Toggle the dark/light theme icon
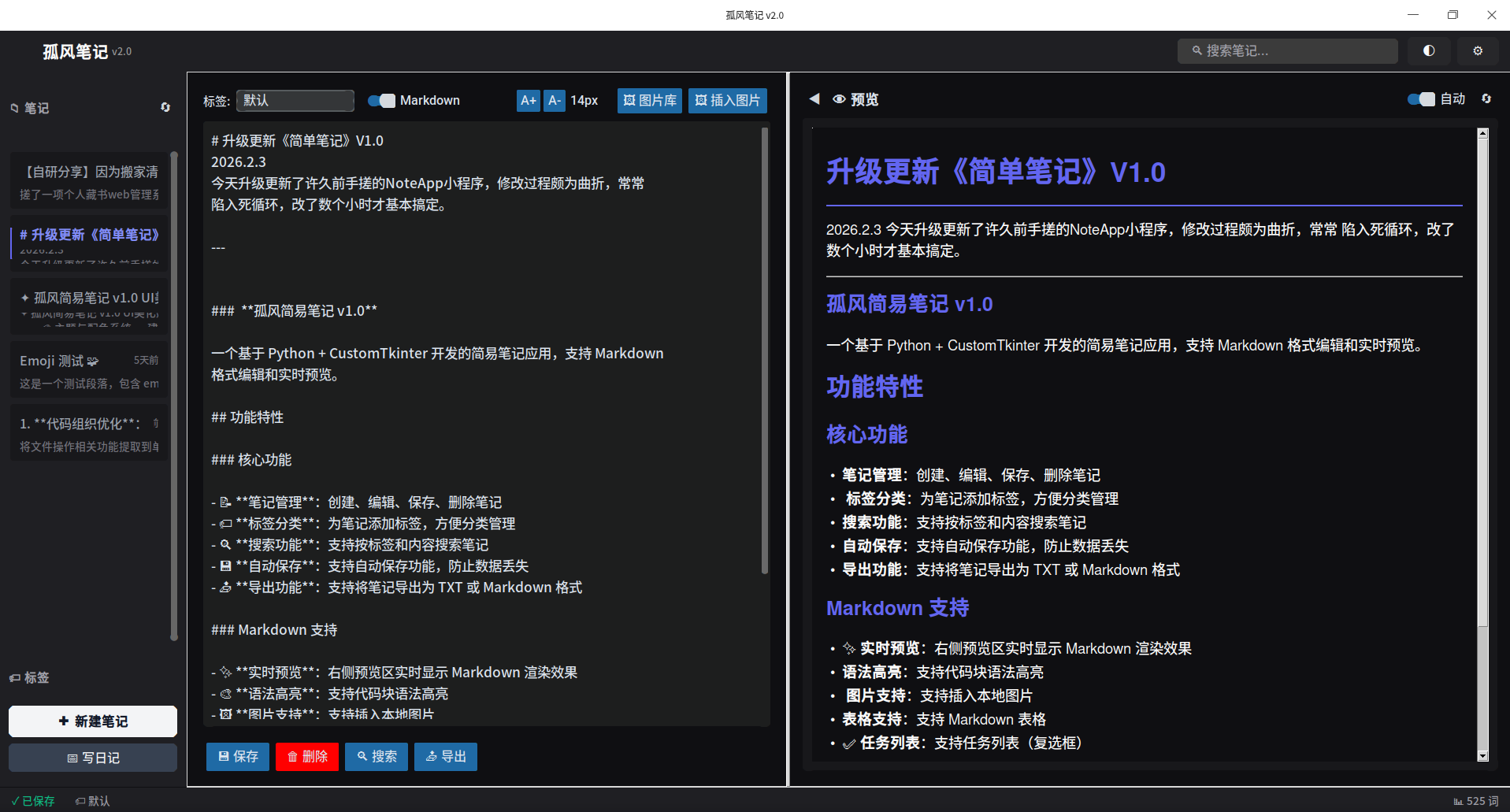 coord(1428,50)
